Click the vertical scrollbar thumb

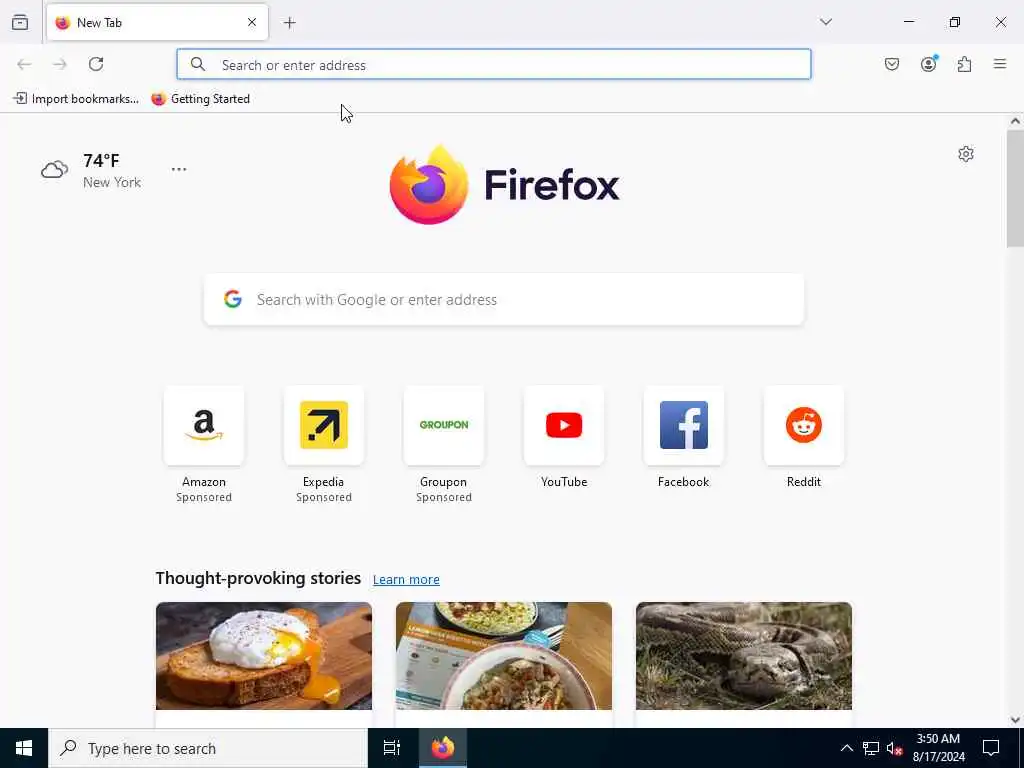coord(1015,188)
